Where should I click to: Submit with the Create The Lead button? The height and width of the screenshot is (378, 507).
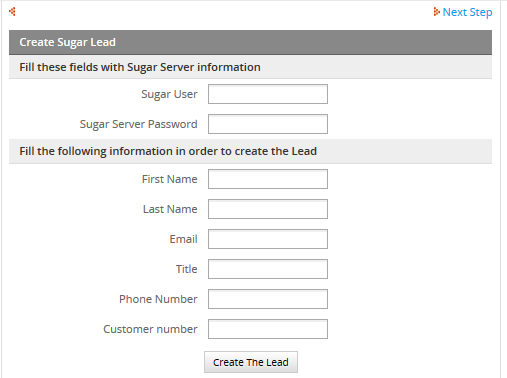pyautogui.click(x=251, y=362)
